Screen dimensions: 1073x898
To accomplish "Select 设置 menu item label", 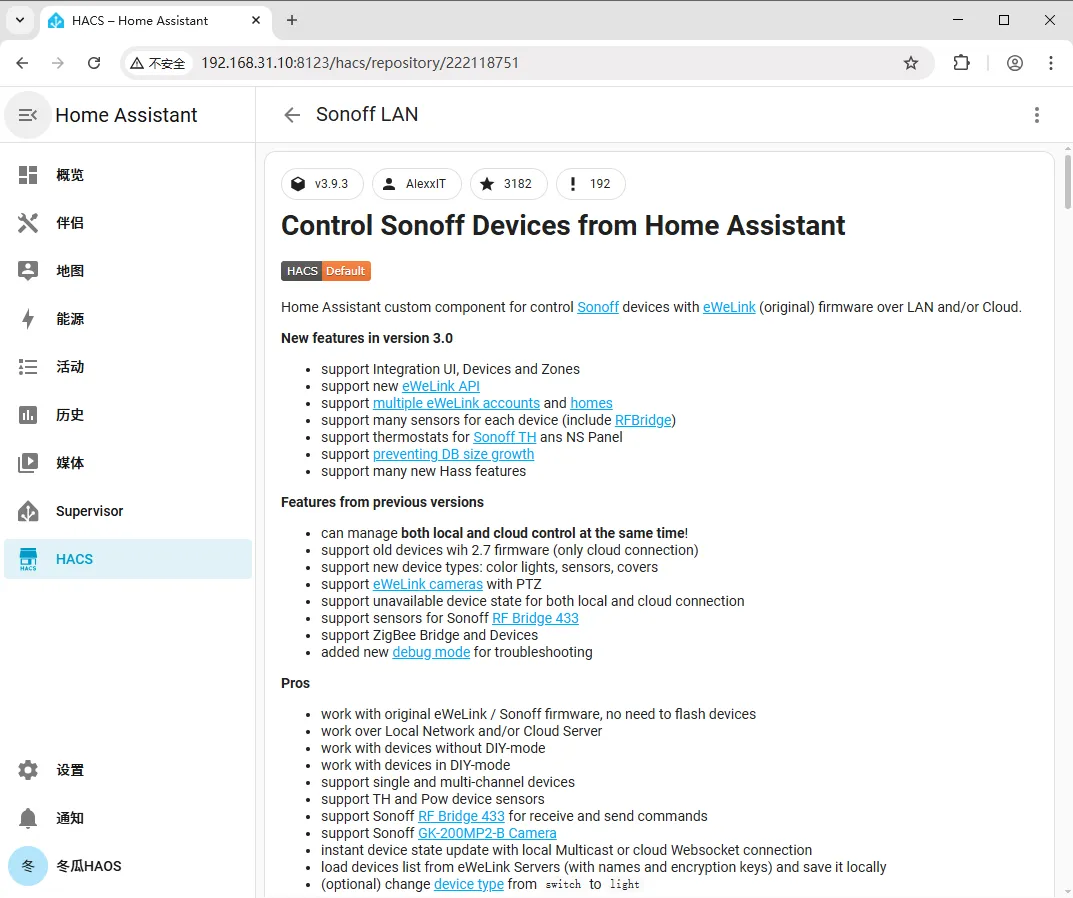I will (70, 770).
